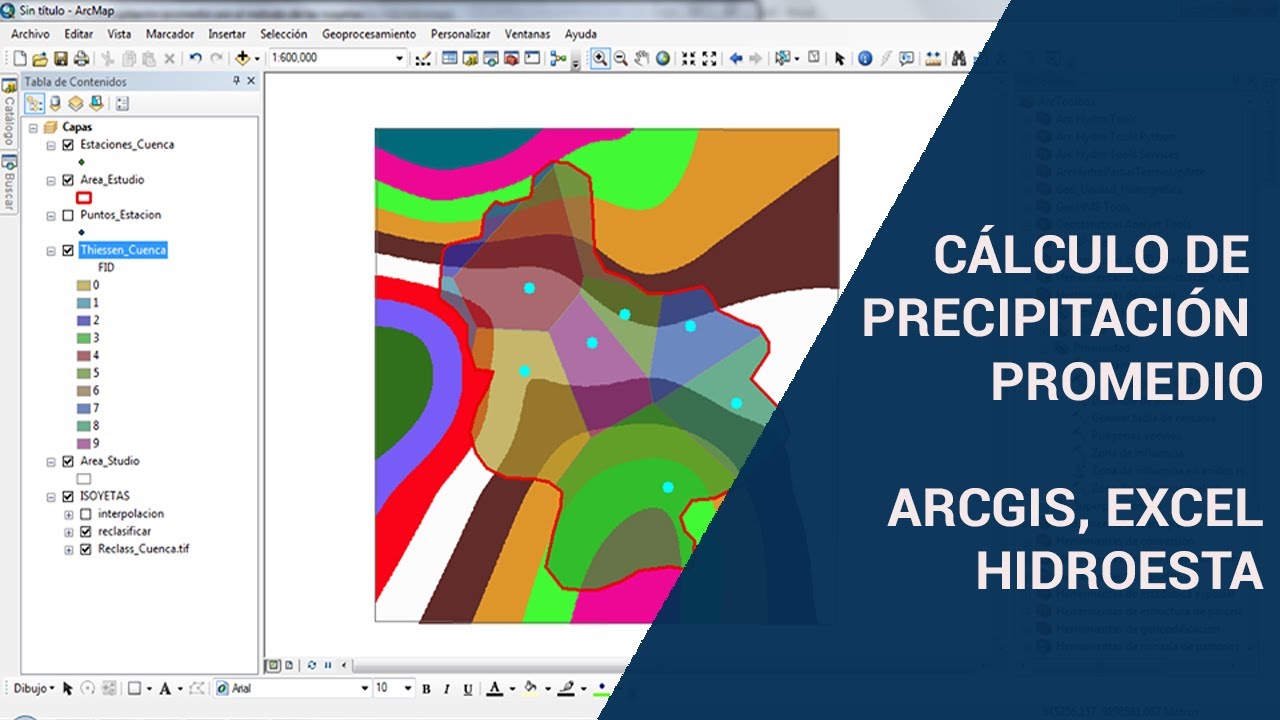This screenshot has height=720, width=1280.
Task: Open the Buscar side tab
Action: point(9,183)
